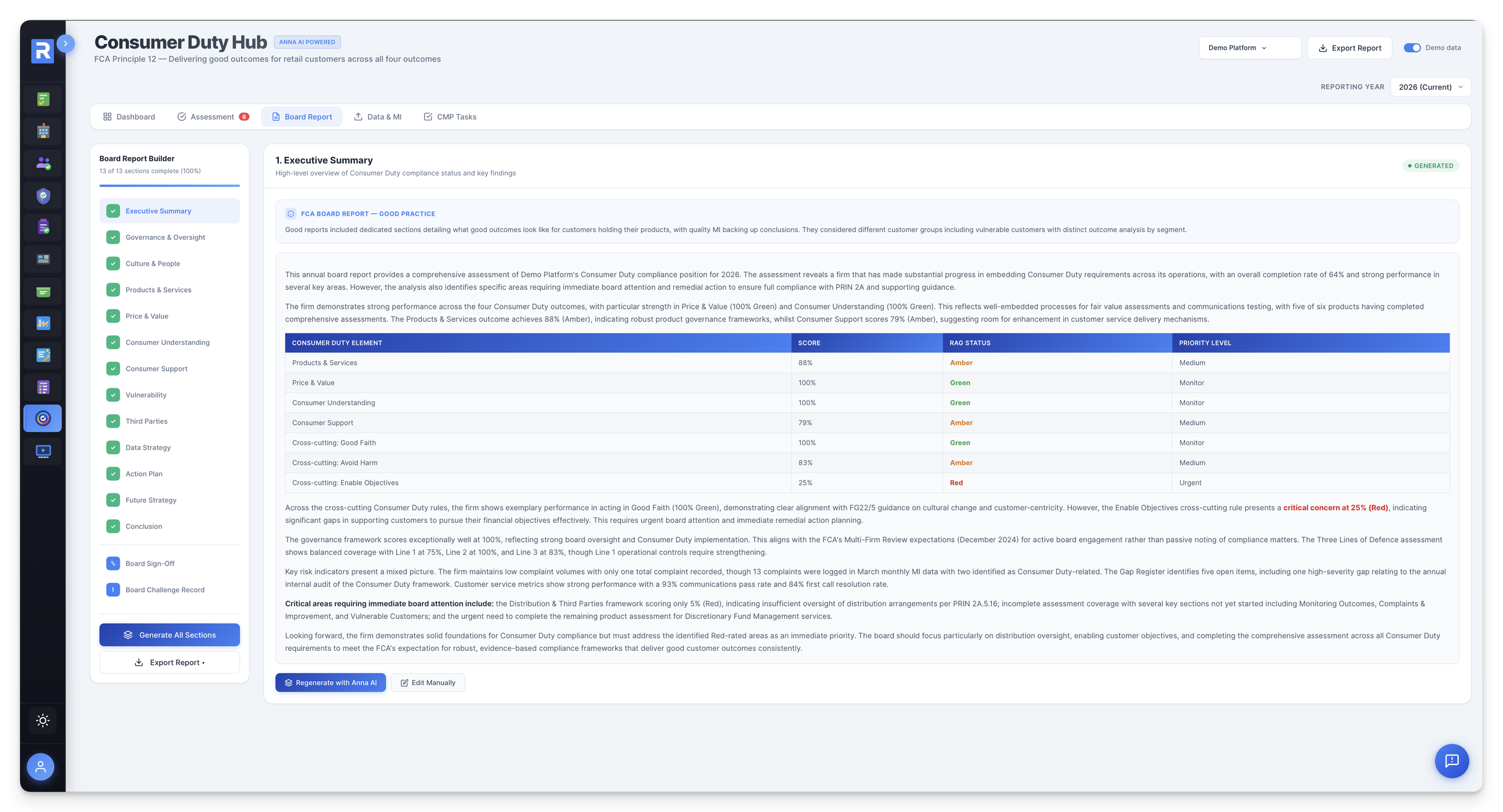The height and width of the screenshot is (812, 1503).
Task: Open the chat assistant bubble
Action: [1452, 761]
